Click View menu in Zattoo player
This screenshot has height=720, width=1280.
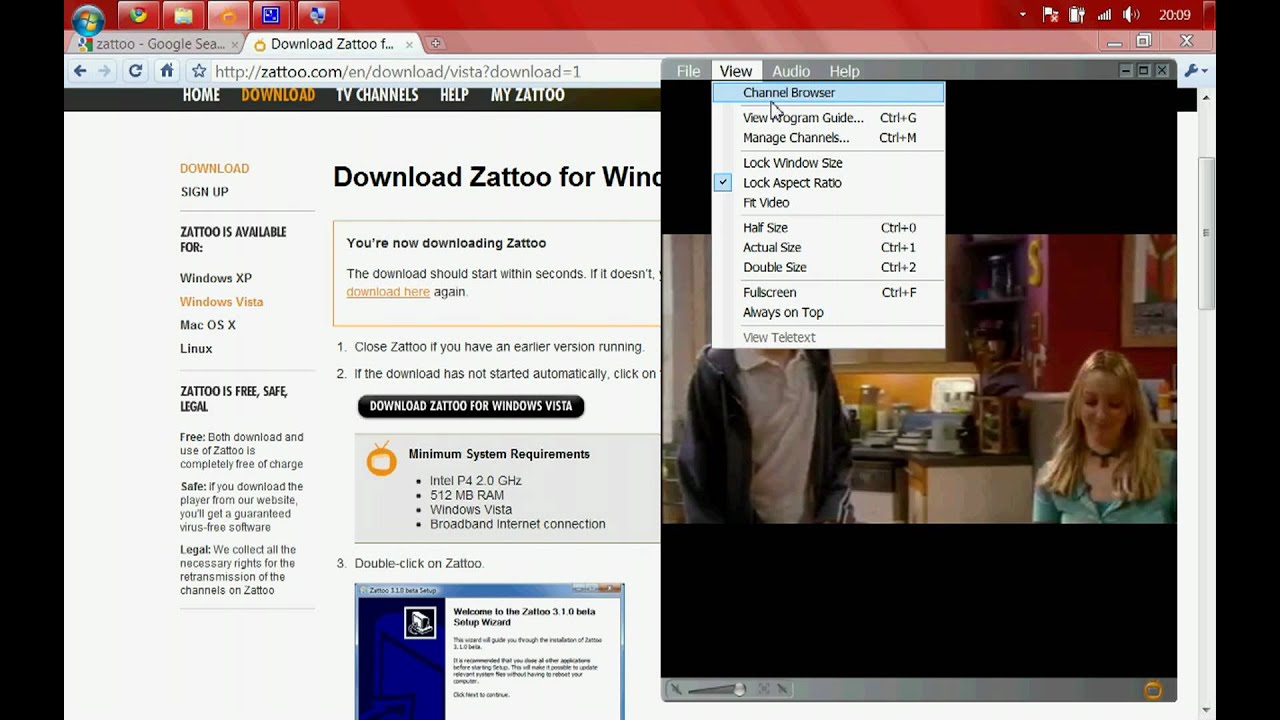tap(735, 71)
